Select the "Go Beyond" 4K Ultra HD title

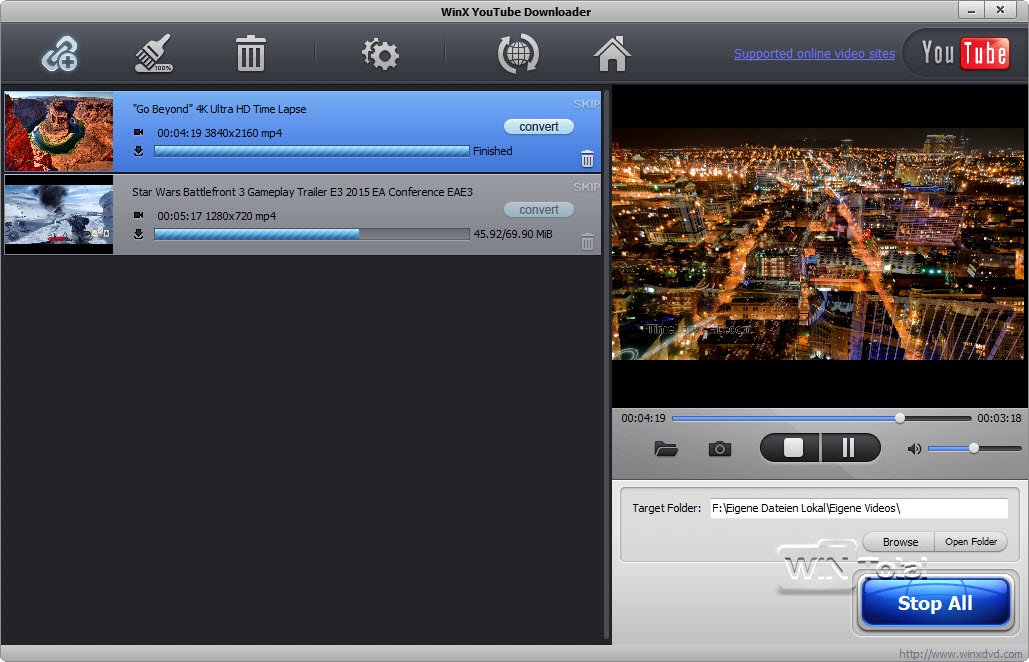tap(219, 109)
